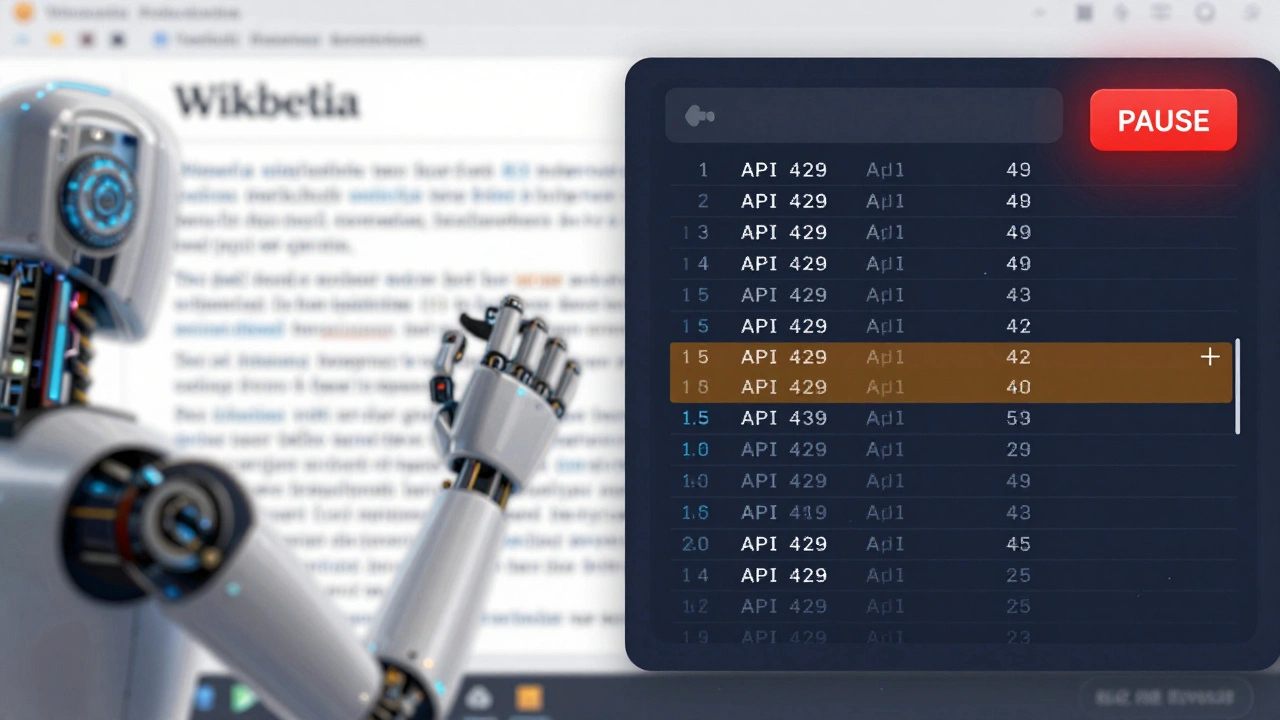The image size is (1280, 720).
Task: Click inside the search input field
Action: [x=870, y=115]
